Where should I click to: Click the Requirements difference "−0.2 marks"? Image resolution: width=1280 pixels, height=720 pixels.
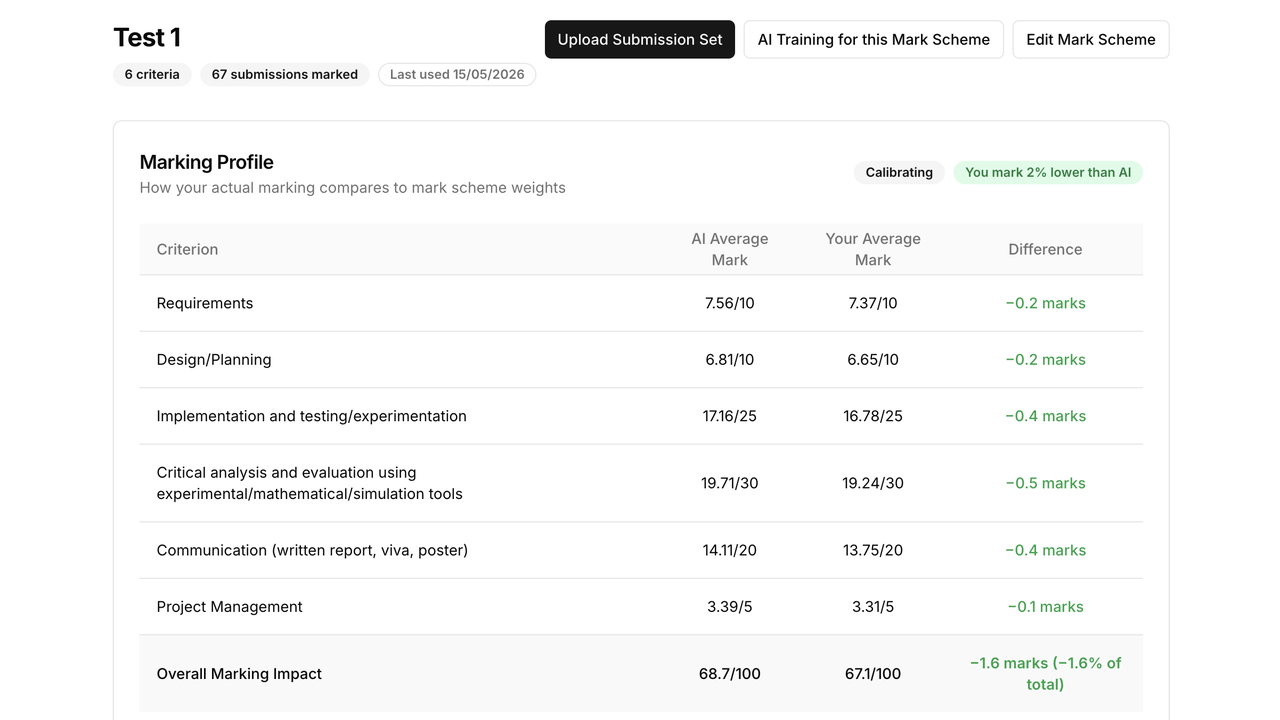[1045, 304]
